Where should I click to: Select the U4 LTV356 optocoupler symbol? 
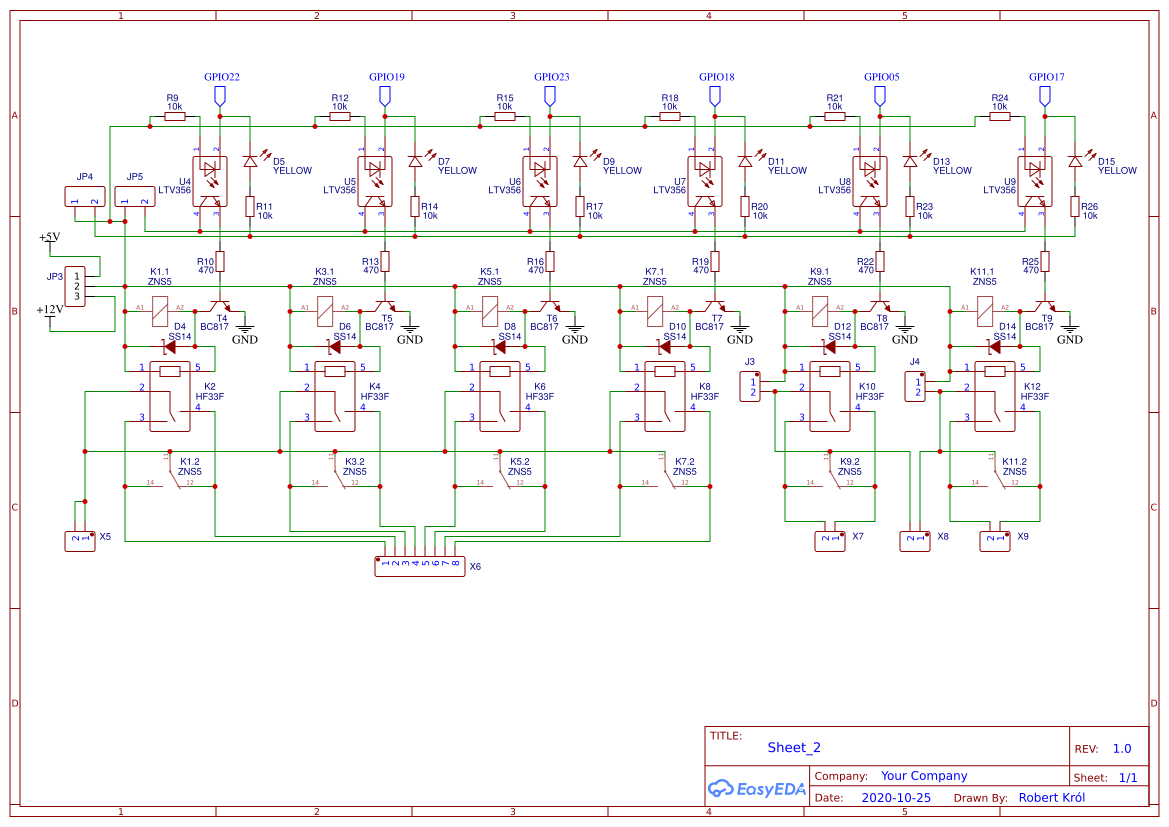coord(209,182)
